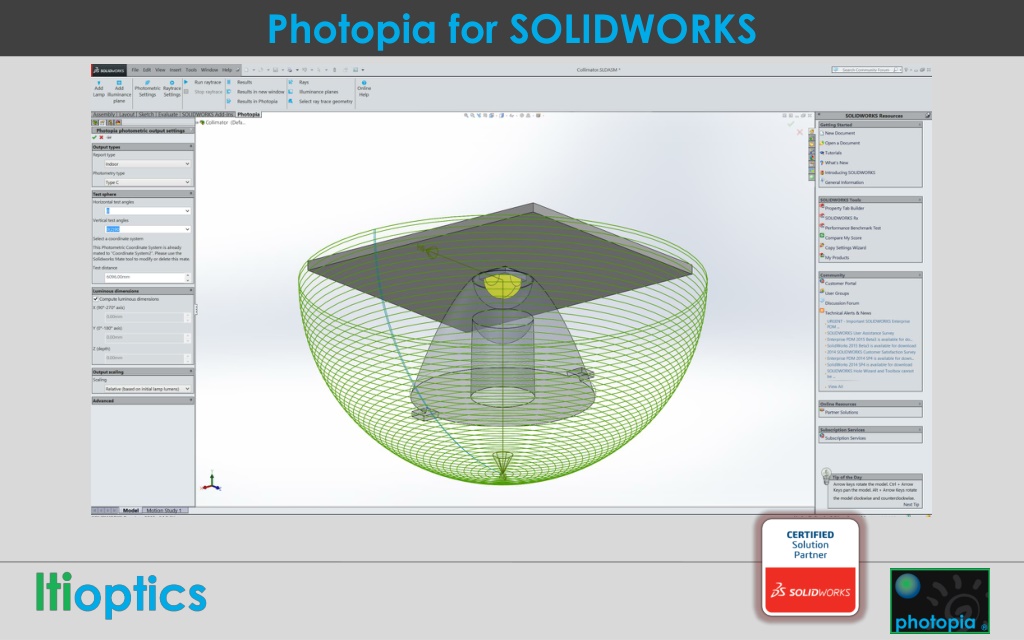
Task: Open the What's New link
Action: click(836, 163)
